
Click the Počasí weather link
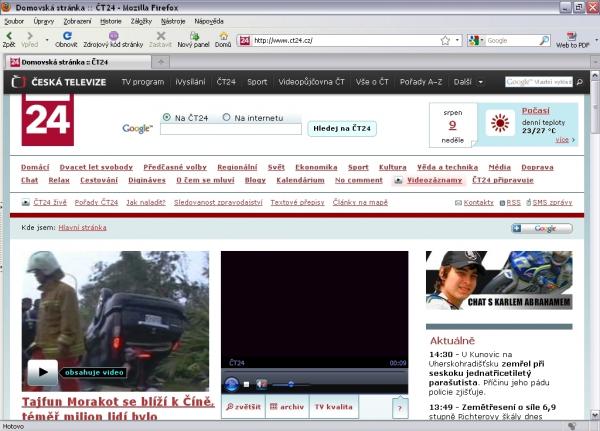click(x=535, y=111)
